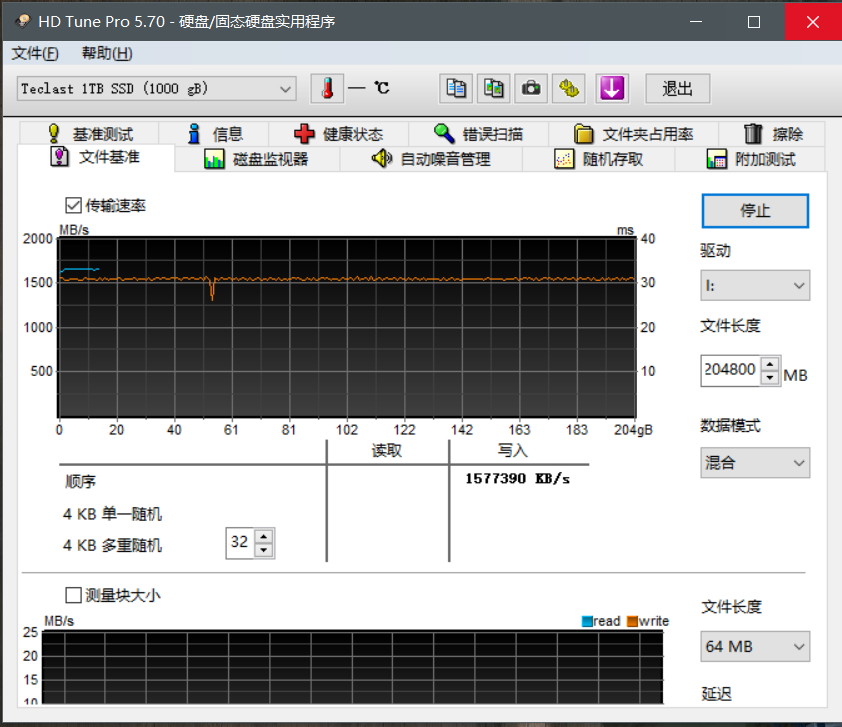This screenshot has height=727, width=842.
Task: Click the info icon on 信息 tab
Action: (194, 134)
